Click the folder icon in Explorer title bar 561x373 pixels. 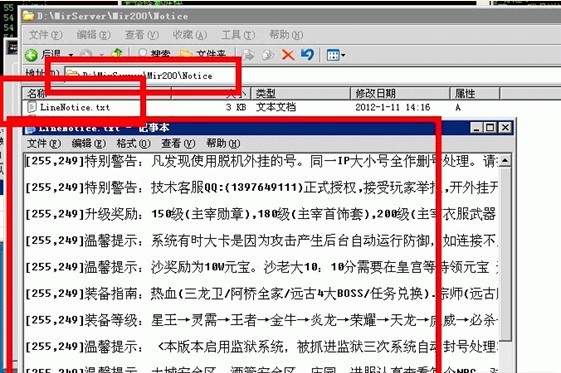29,16
